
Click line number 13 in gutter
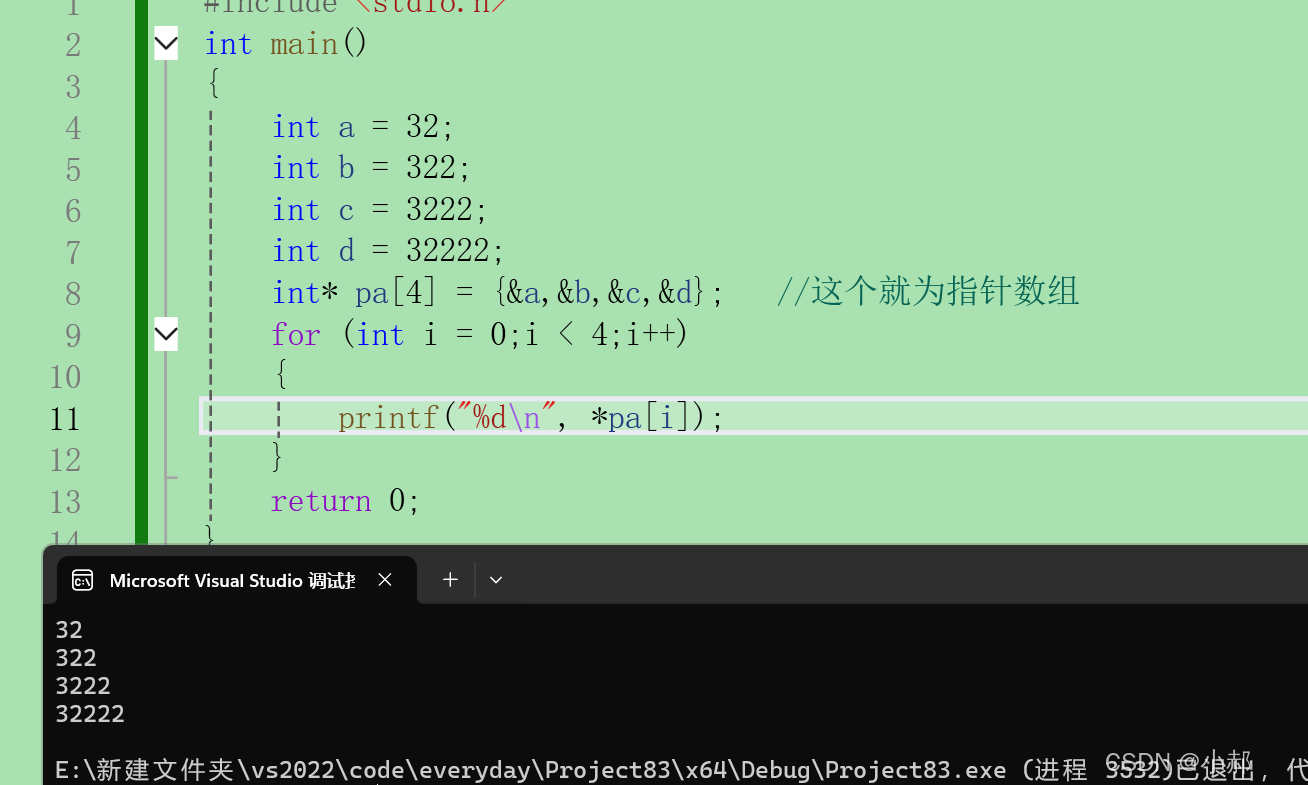point(65,501)
